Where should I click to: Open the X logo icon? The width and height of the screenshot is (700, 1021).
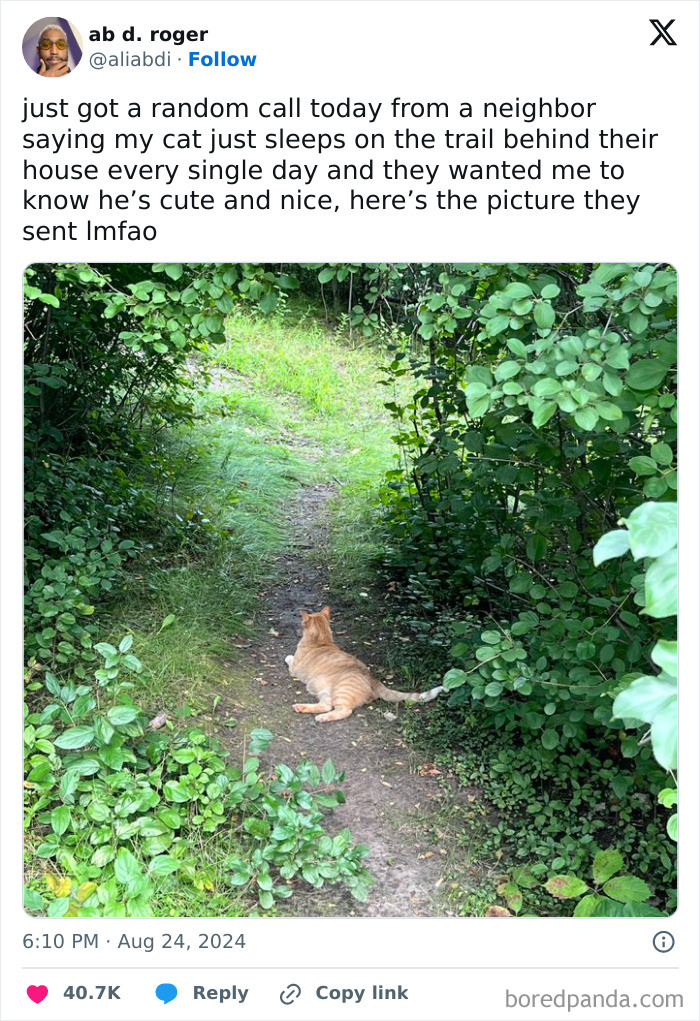(x=663, y=32)
